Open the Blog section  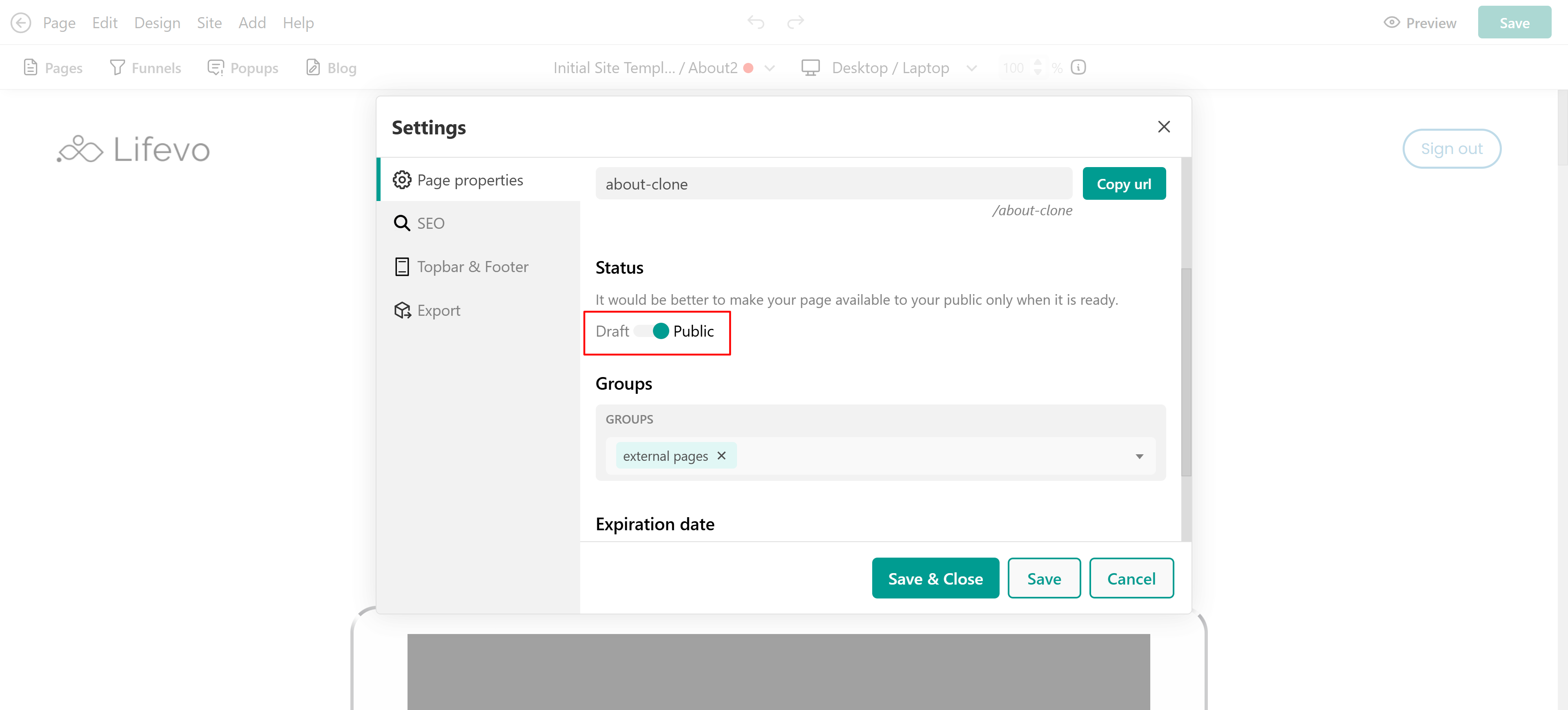pyautogui.click(x=331, y=67)
